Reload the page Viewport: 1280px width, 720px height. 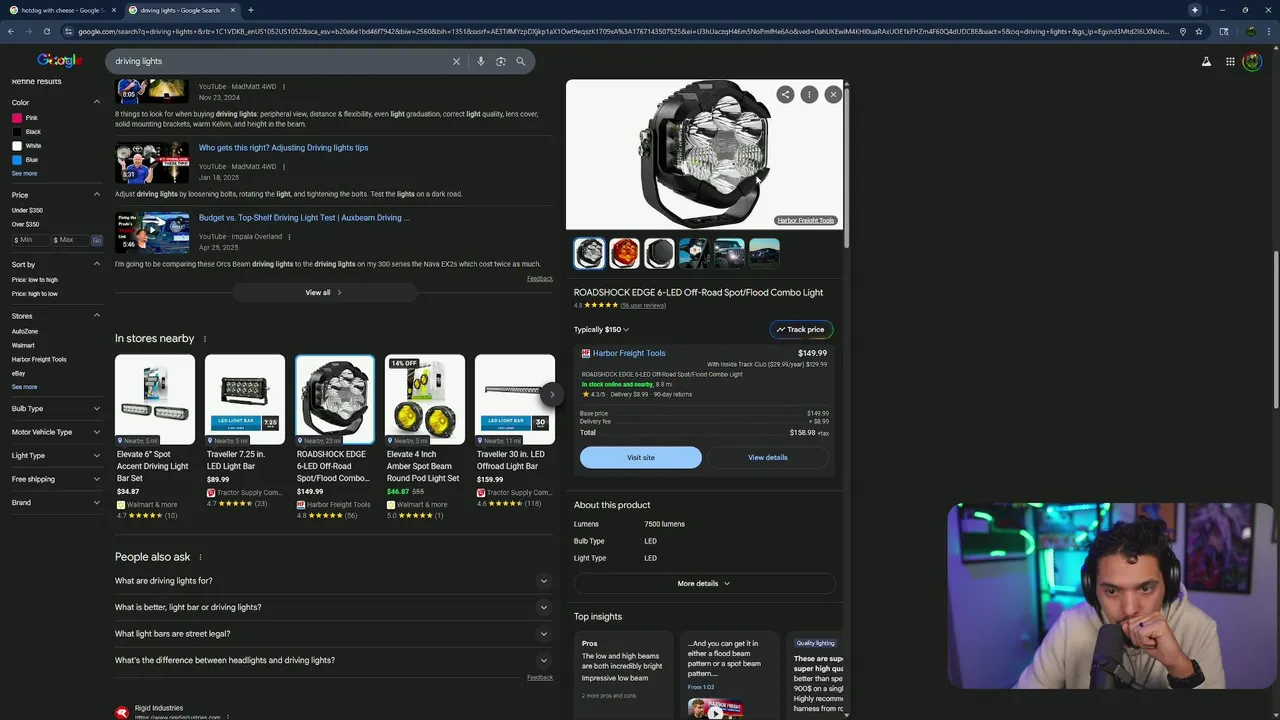pyautogui.click(x=49, y=31)
